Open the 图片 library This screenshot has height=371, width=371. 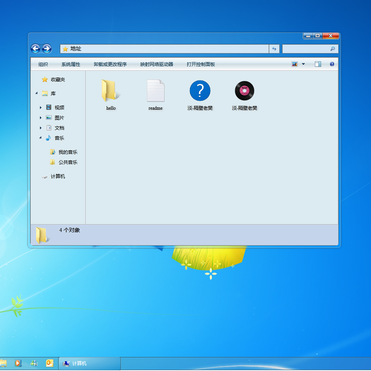click(x=55, y=118)
